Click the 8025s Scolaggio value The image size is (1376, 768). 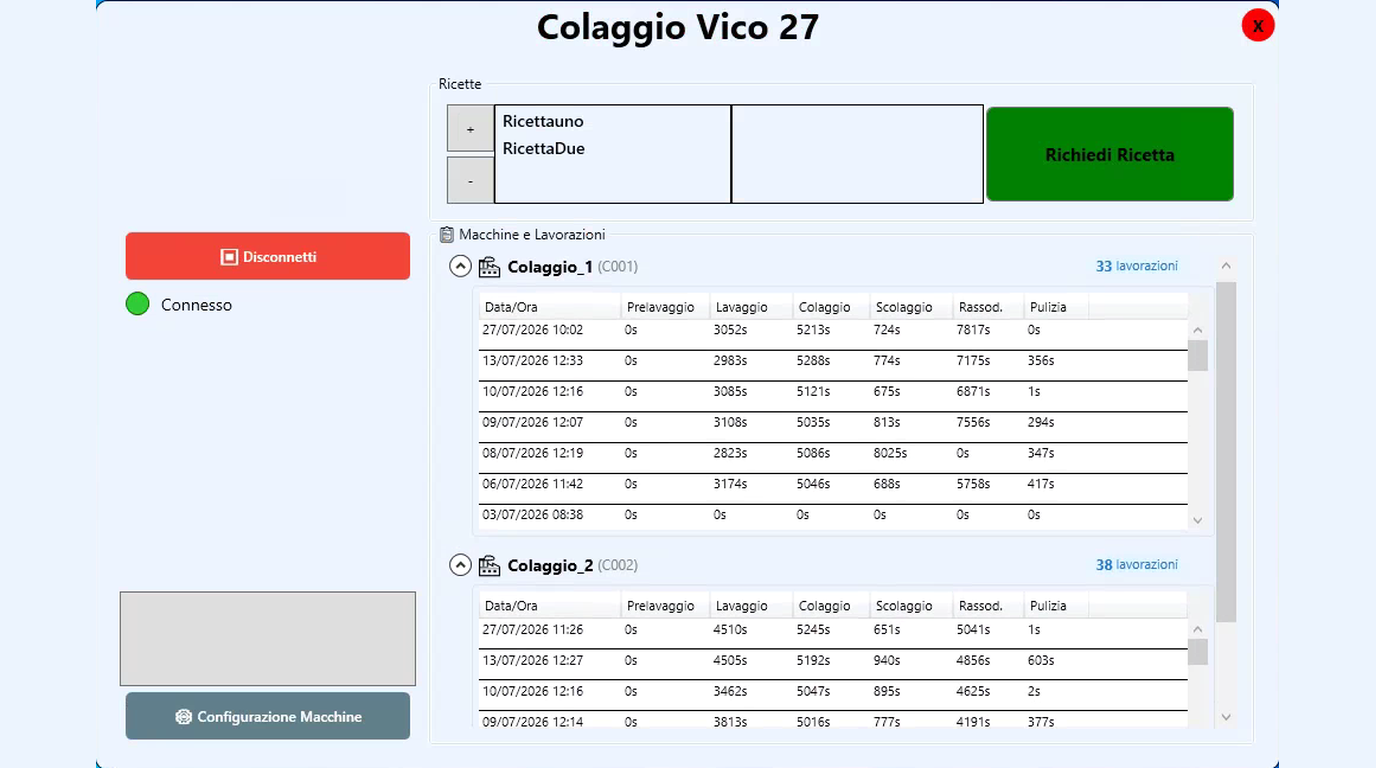point(890,453)
